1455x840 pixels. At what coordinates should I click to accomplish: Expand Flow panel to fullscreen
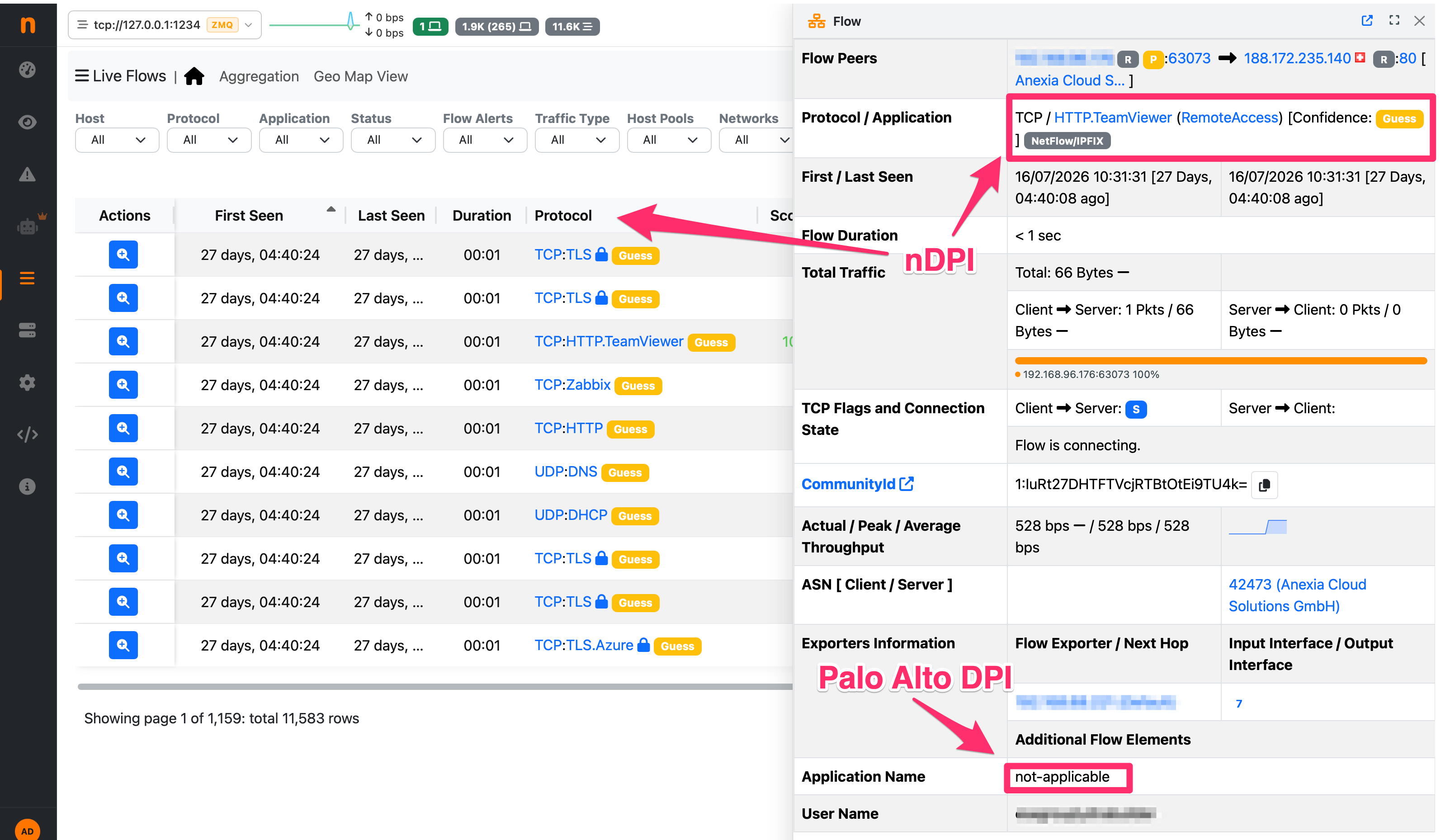[1394, 21]
